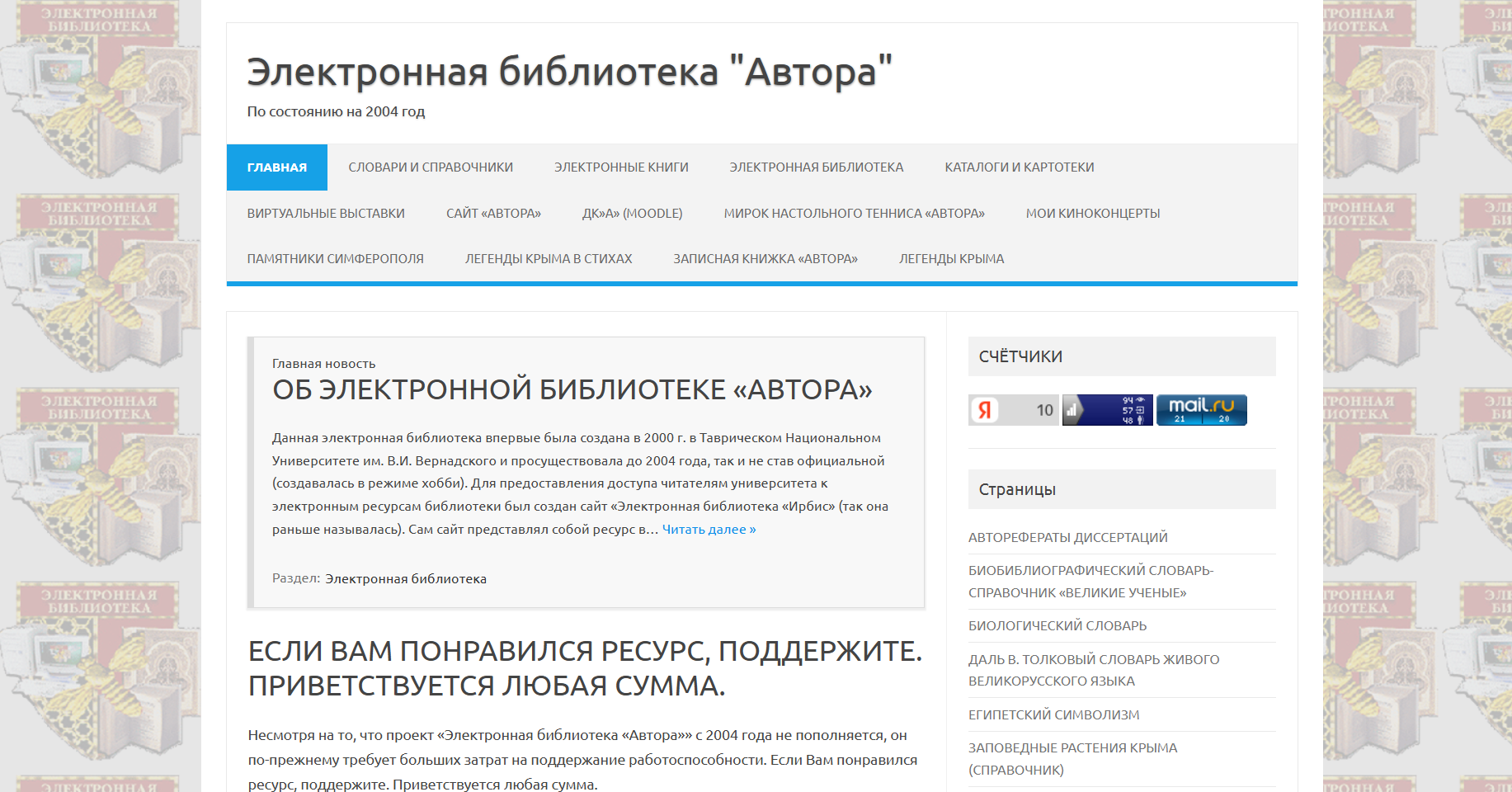Open ЗАПОВЕДНЫЕ РАСТЕНИЯ КРЫМА (СПРАВОЧНИК) link
The image size is (1512, 792).
(x=1073, y=759)
